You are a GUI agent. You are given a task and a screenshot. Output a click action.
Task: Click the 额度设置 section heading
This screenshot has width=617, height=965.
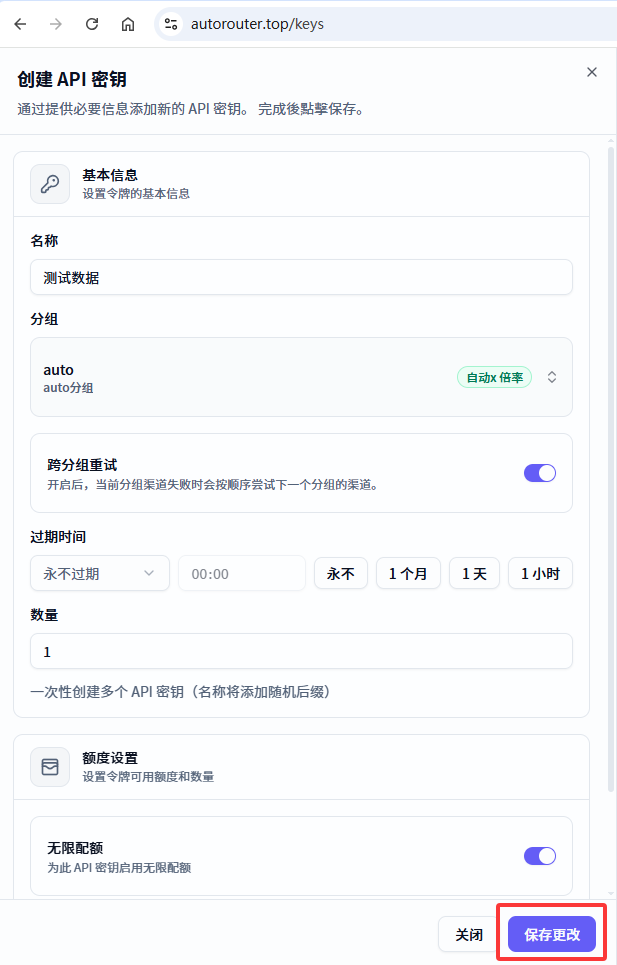tap(110, 758)
